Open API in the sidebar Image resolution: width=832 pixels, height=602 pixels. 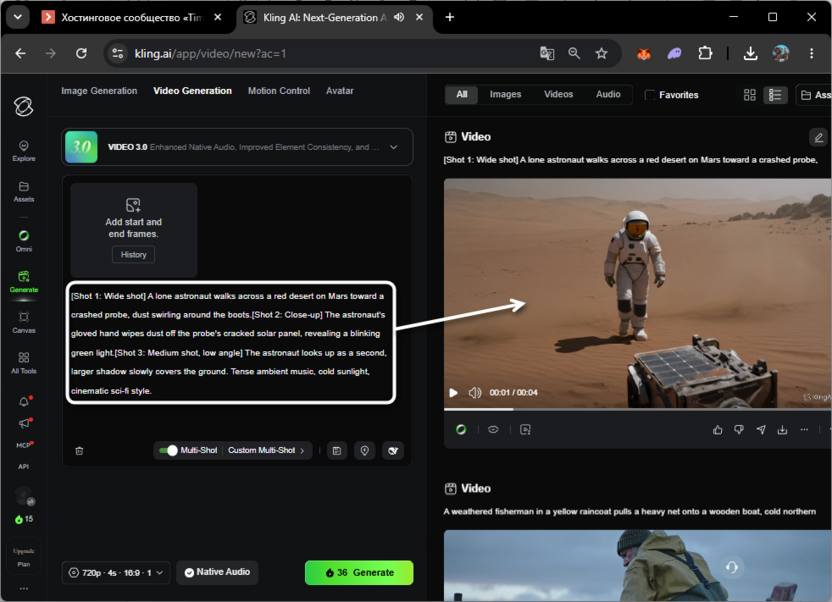pyautogui.click(x=23, y=466)
